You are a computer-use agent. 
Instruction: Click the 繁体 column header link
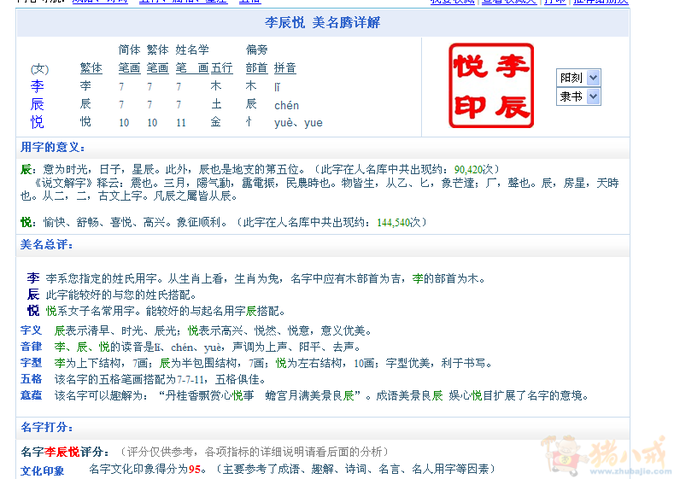91,68
